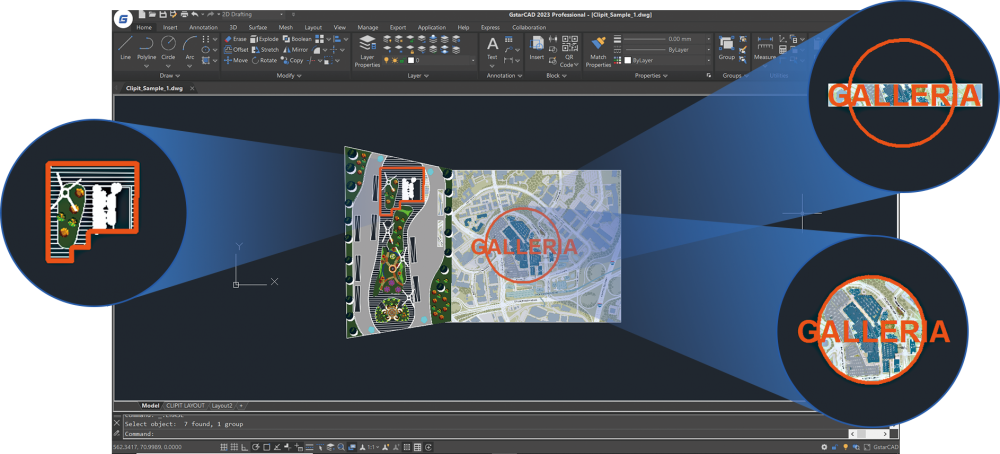Click settings gear in status bar
The width and height of the screenshot is (1000, 454).
tap(825, 448)
